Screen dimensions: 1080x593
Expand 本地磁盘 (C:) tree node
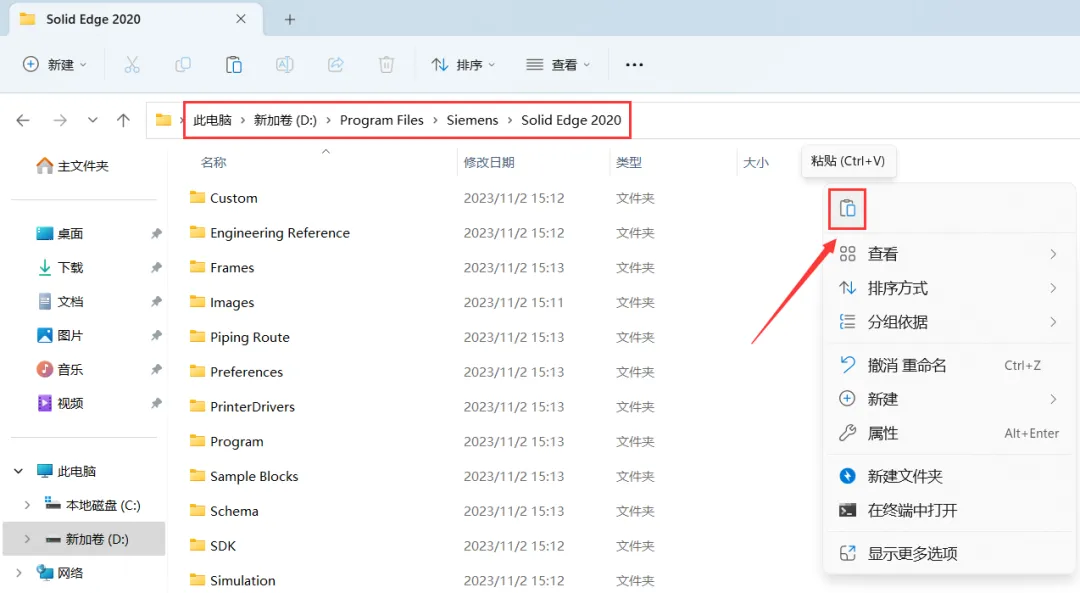click(27, 505)
